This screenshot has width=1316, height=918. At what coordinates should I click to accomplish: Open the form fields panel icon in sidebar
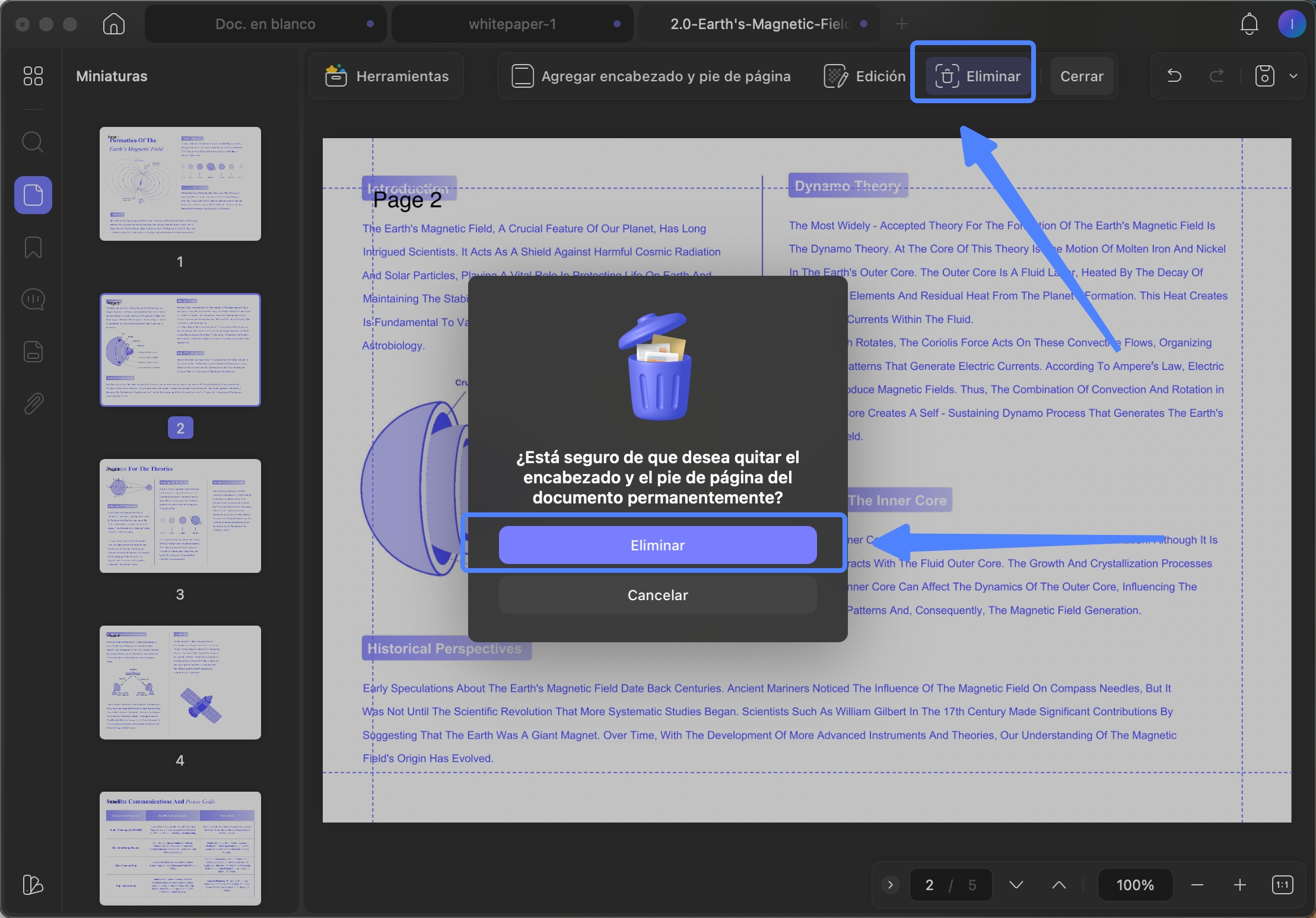(x=33, y=352)
